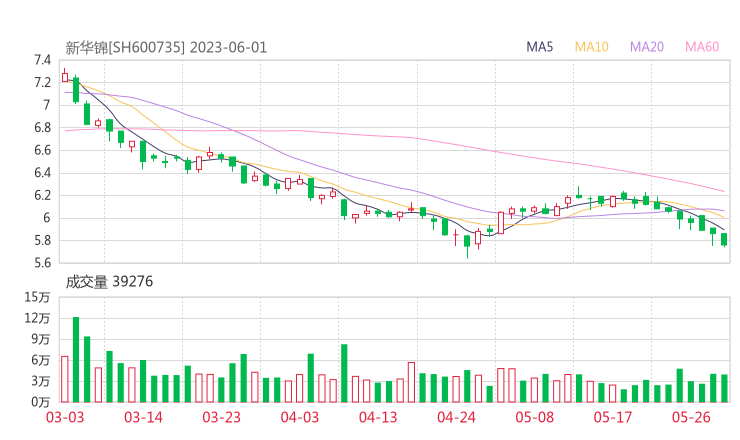Click the 6.4 price axis label
This screenshot has height=440, width=740.
click(42, 173)
